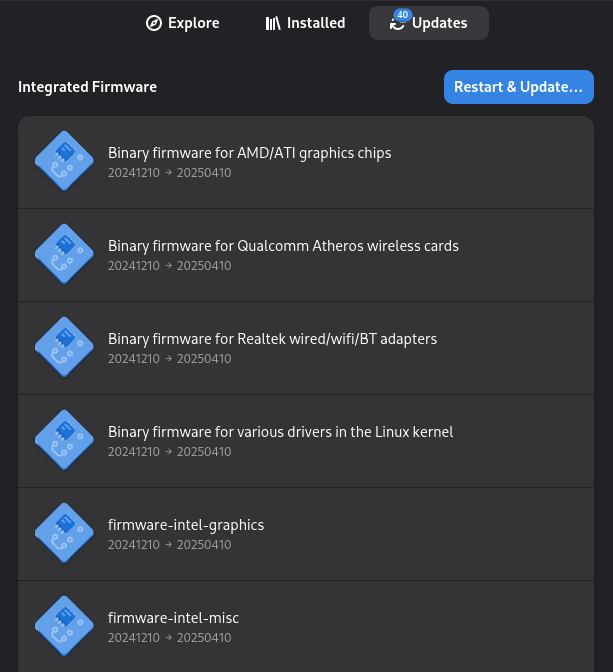Click the firmware-intel-graphics icon
Screen dimensions: 613x672
point(64,533)
